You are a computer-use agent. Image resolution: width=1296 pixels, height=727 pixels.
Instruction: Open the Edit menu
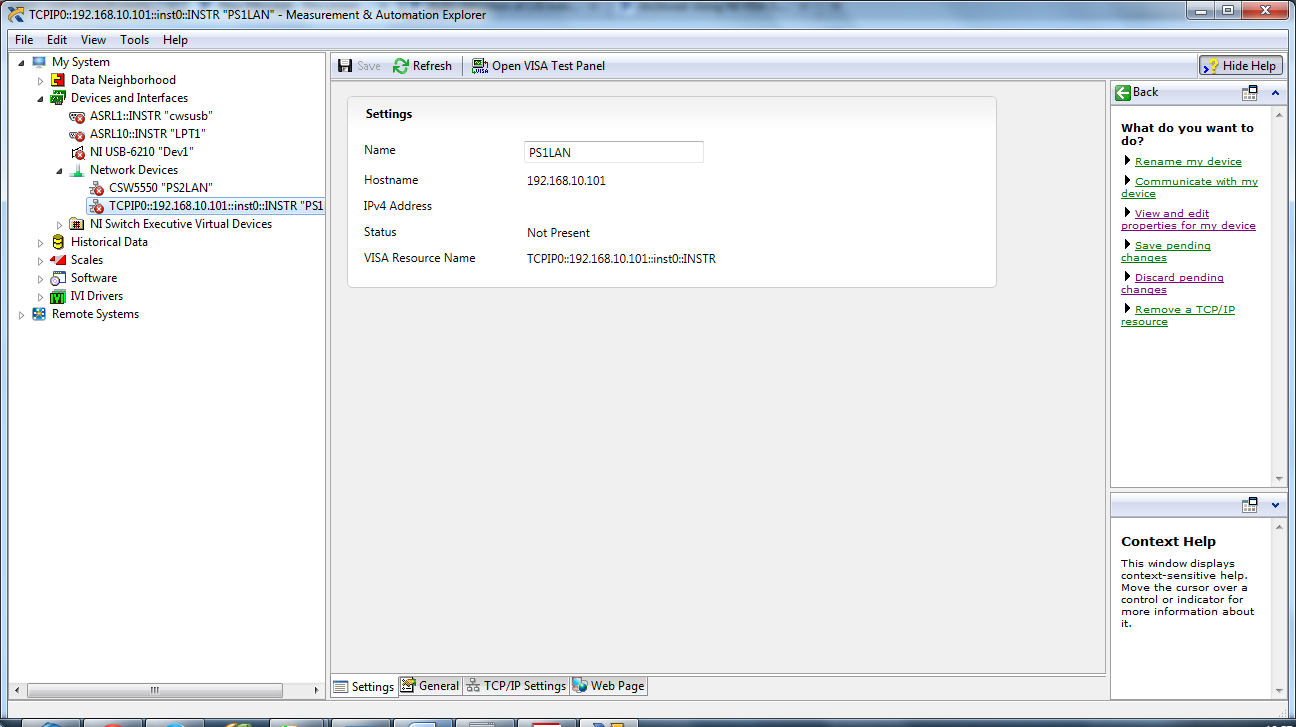(57, 40)
